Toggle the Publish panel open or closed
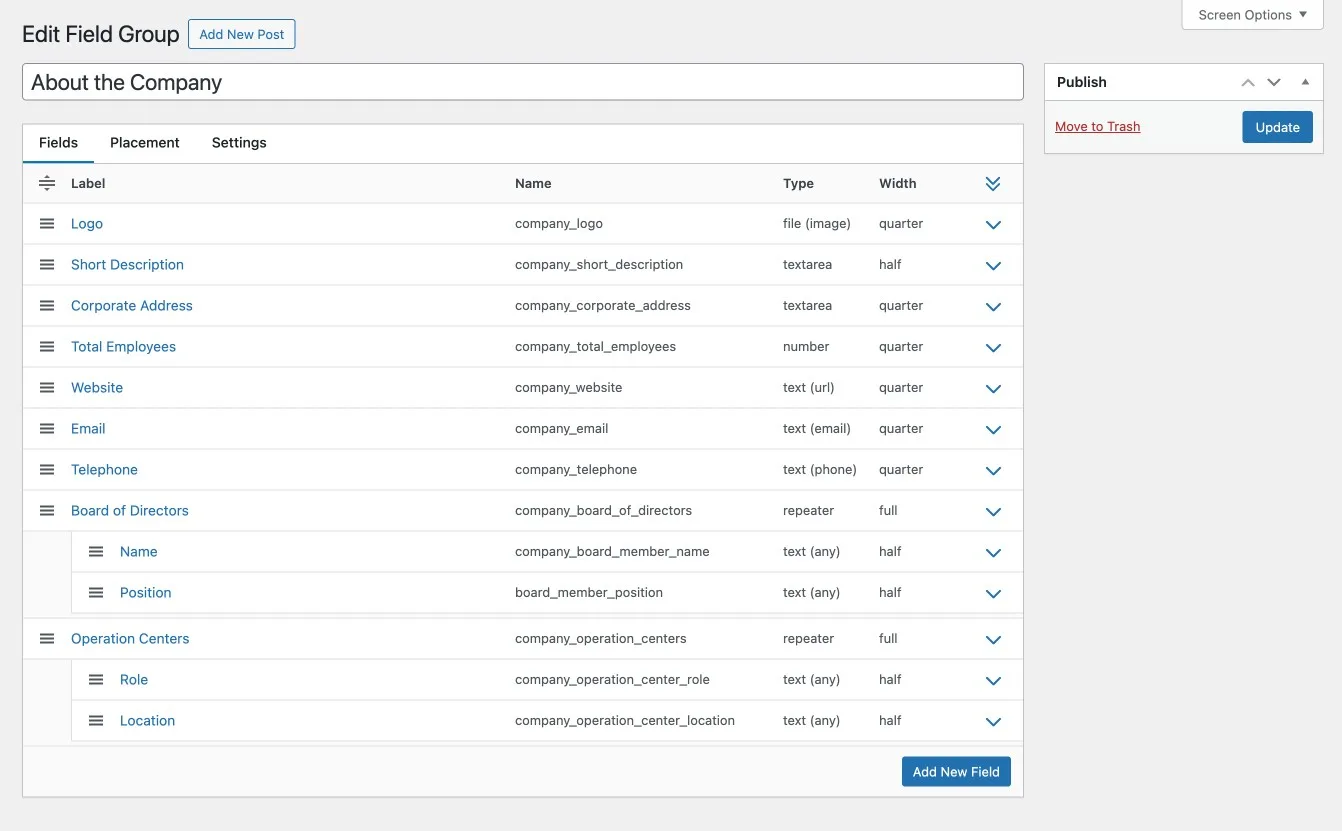 click(x=1305, y=82)
